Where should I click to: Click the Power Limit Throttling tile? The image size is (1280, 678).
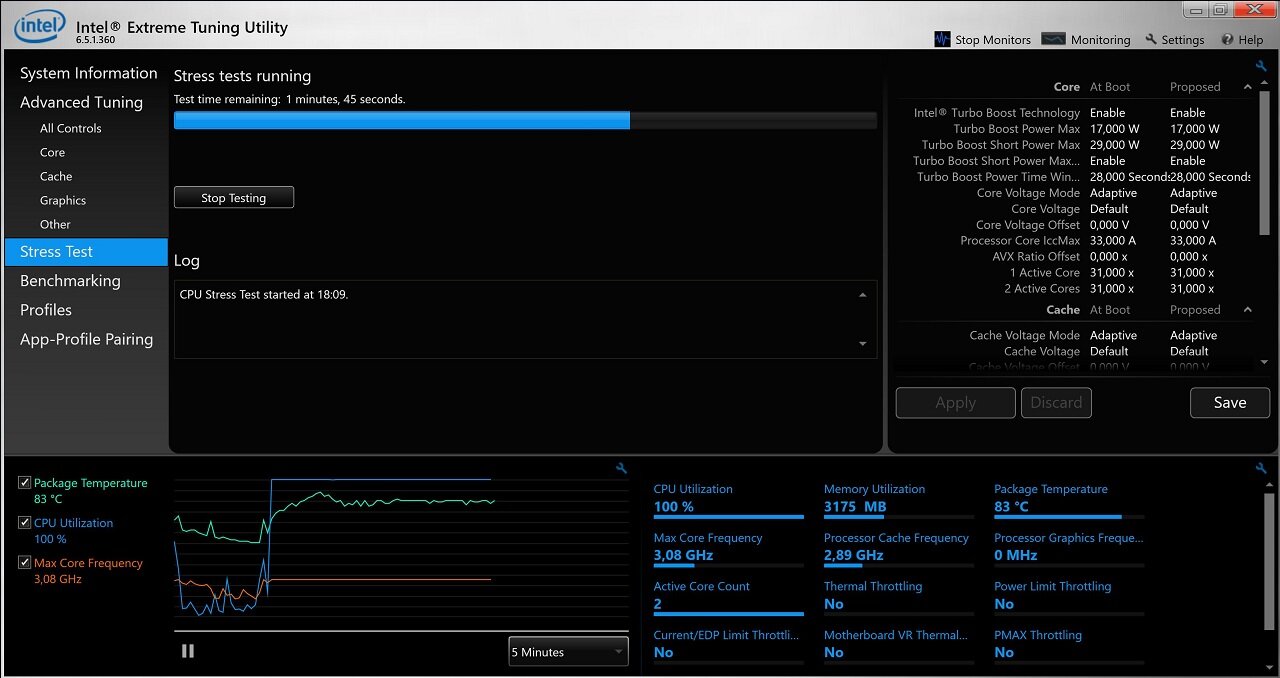click(1069, 596)
